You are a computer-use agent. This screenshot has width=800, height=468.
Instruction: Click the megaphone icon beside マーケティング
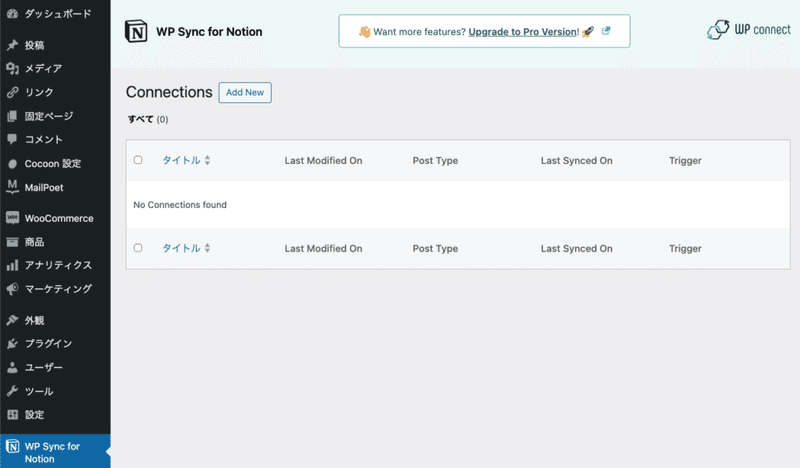[x=12, y=289]
